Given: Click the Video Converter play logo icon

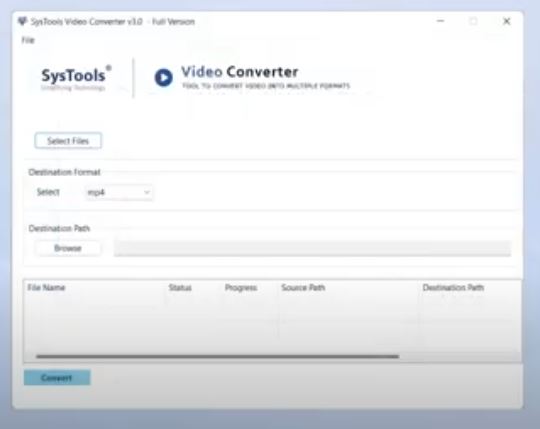Looking at the screenshot, I should pyautogui.click(x=163, y=77).
